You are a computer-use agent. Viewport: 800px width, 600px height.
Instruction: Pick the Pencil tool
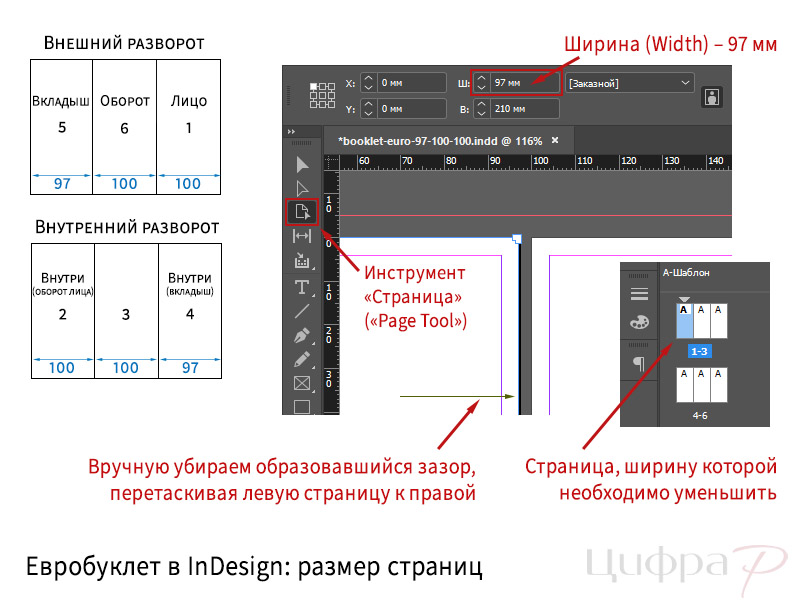coord(302,359)
